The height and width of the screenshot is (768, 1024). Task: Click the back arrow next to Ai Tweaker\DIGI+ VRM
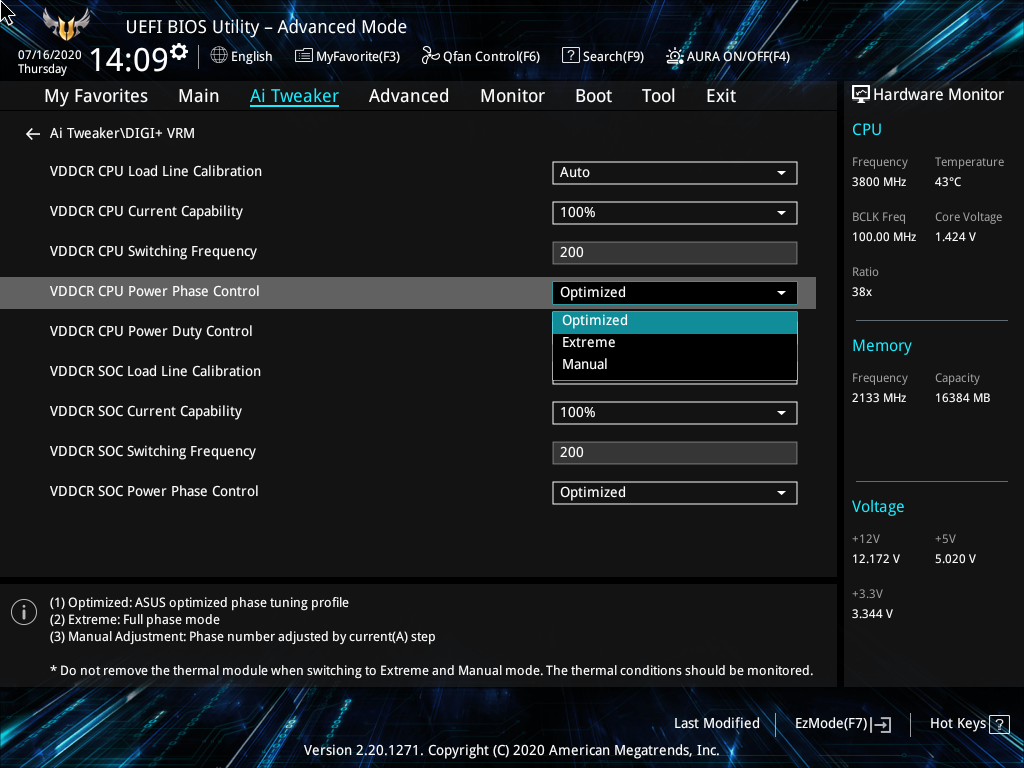tap(33, 134)
